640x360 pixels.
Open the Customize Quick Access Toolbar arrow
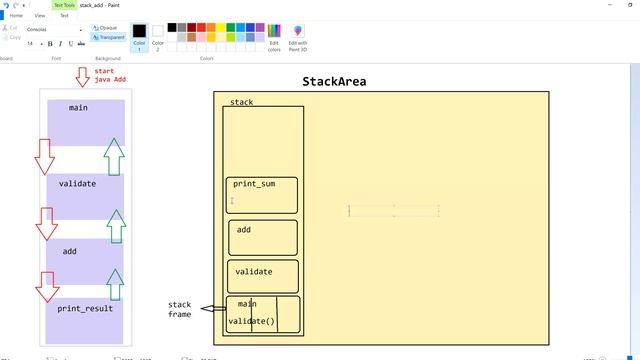click(24, 6)
